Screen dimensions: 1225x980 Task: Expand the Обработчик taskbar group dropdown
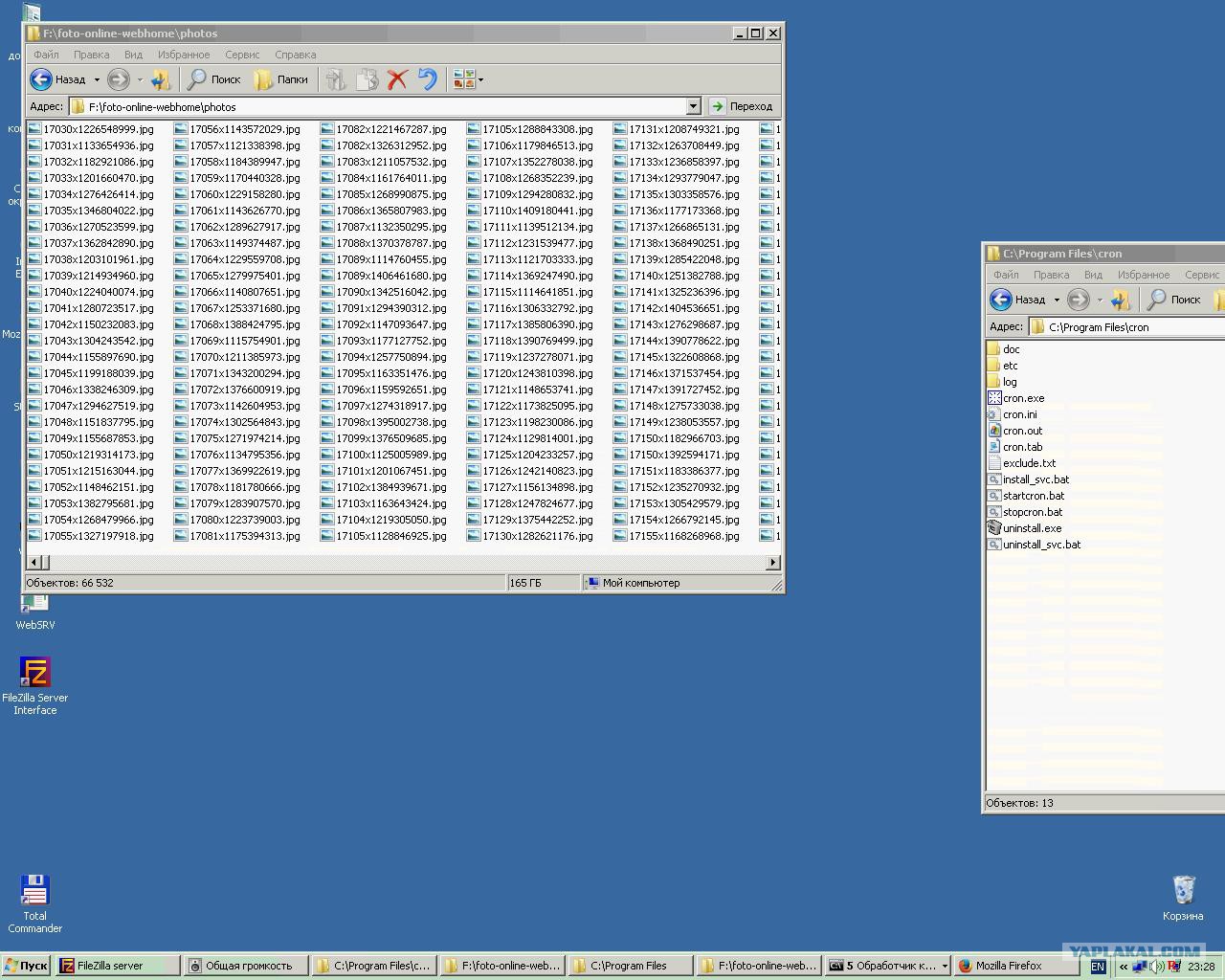[945, 967]
